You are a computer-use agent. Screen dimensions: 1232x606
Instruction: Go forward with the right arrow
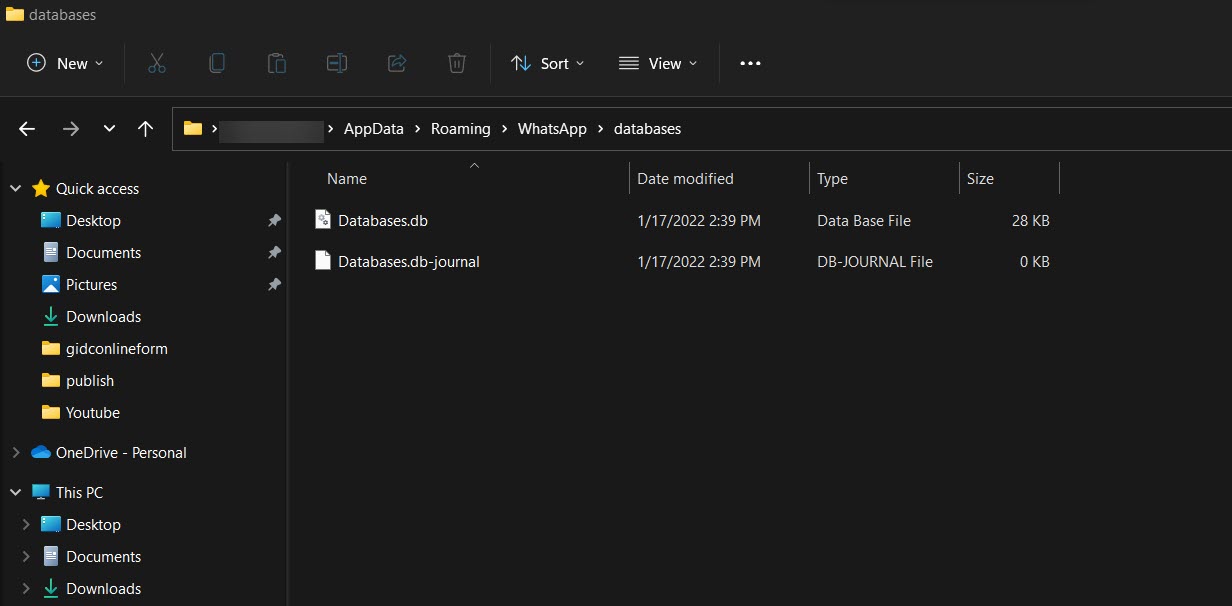tap(70, 129)
